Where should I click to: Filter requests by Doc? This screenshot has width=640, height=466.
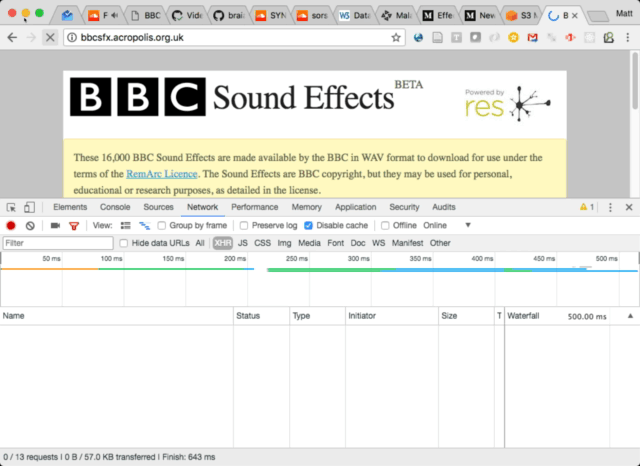tap(358, 243)
